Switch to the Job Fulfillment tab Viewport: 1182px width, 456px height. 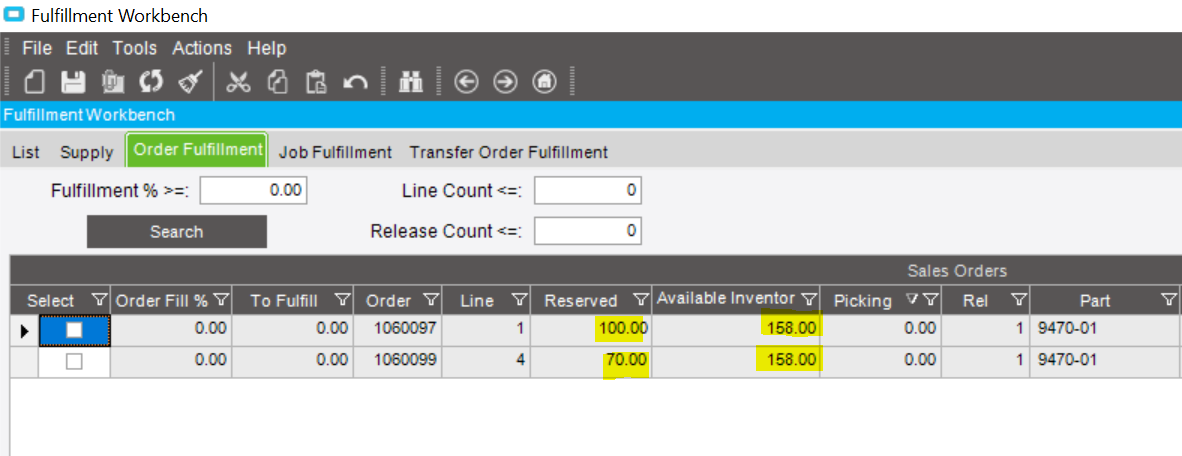(x=335, y=152)
